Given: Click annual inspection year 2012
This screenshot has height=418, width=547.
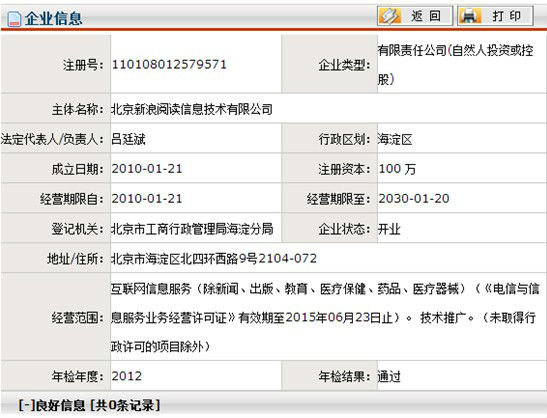Looking at the screenshot, I should pos(127,376).
